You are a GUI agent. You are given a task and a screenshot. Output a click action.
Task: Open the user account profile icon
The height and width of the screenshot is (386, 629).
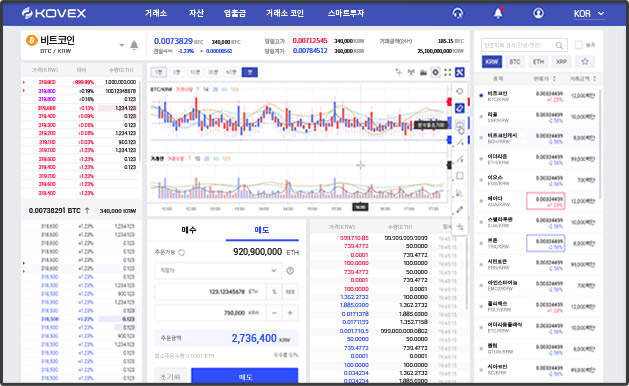pyautogui.click(x=538, y=13)
